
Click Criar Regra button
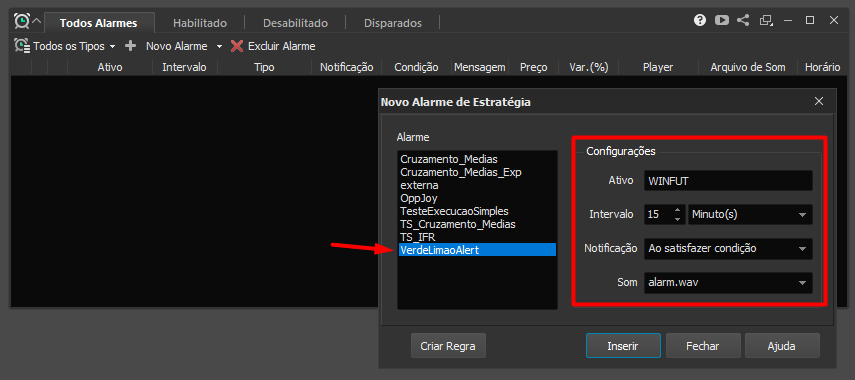448,346
